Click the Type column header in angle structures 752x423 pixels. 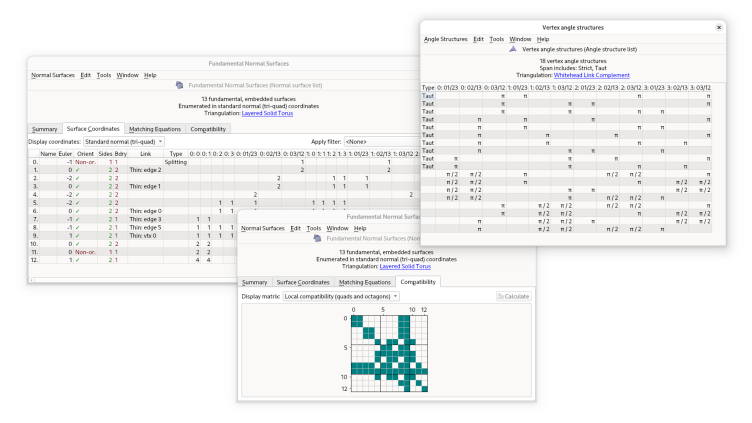[428, 88]
